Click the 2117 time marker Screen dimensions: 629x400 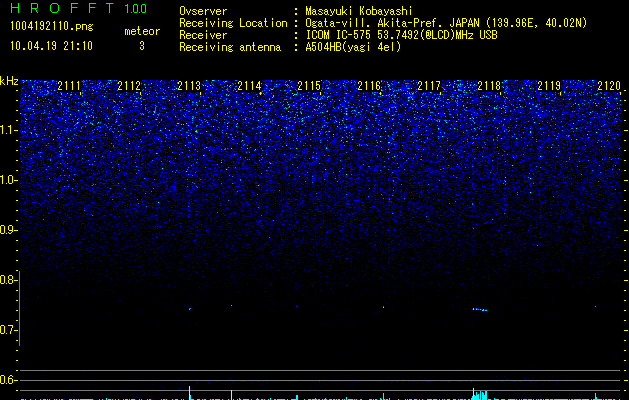[x=429, y=86]
